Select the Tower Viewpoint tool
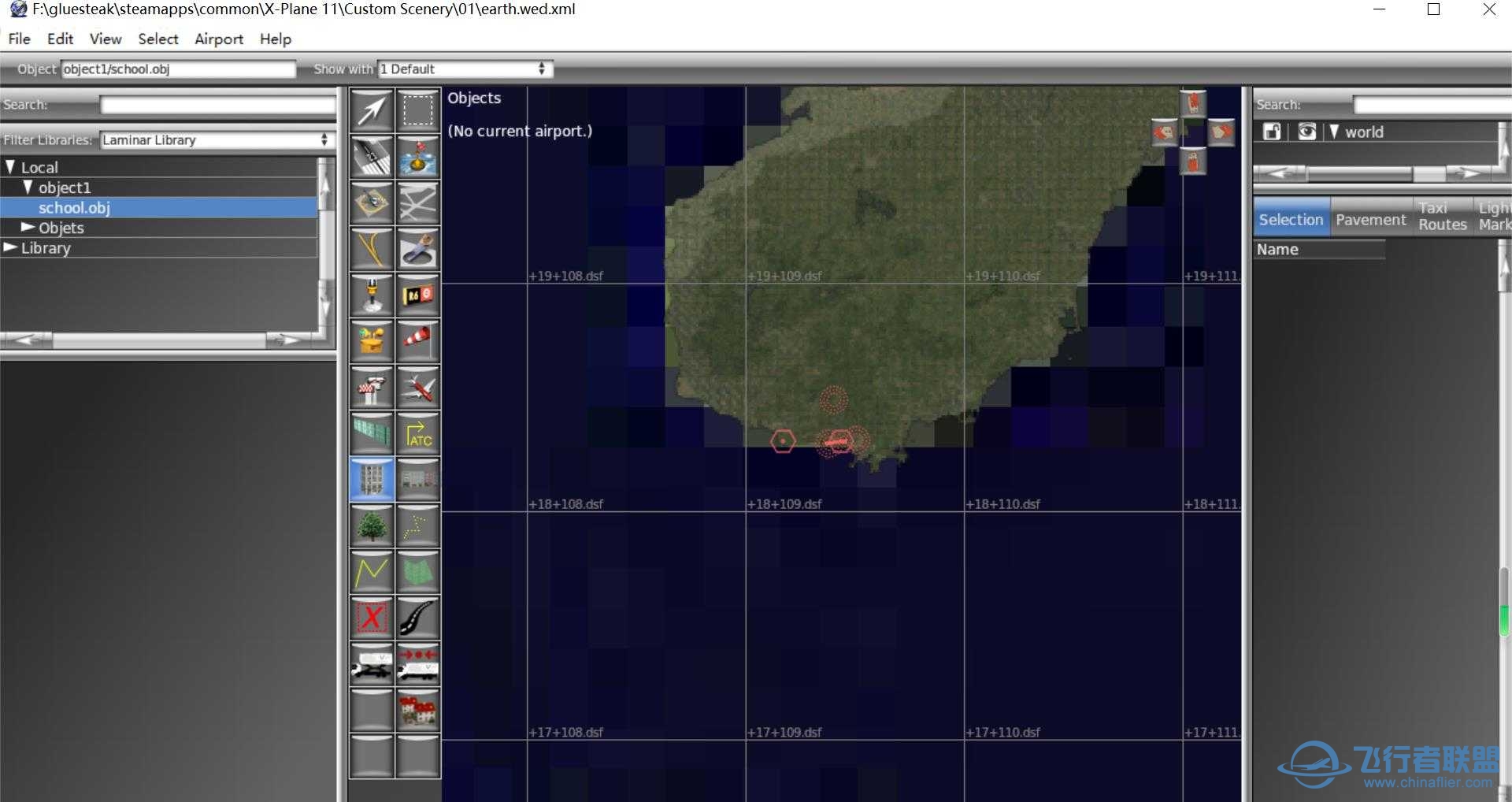Viewport: 1512px width, 802px height. [x=371, y=387]
